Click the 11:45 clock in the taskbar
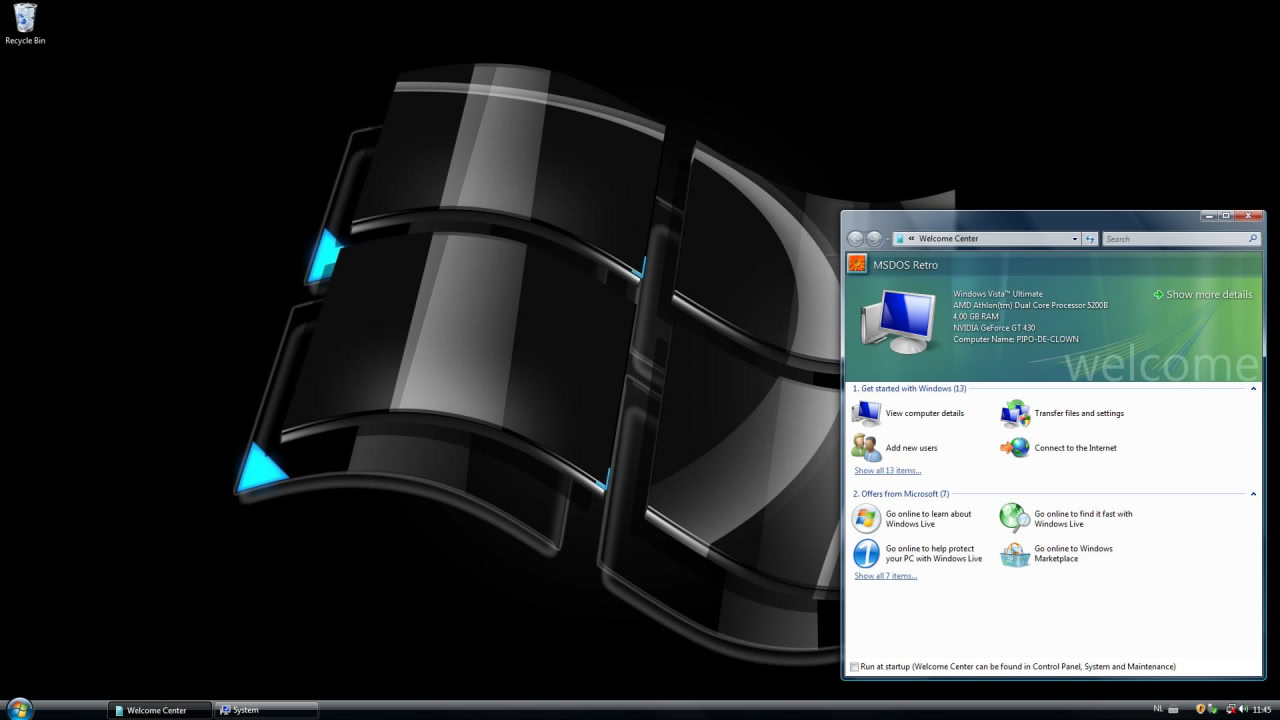 pyautogui.click(x=1262, y=709)
